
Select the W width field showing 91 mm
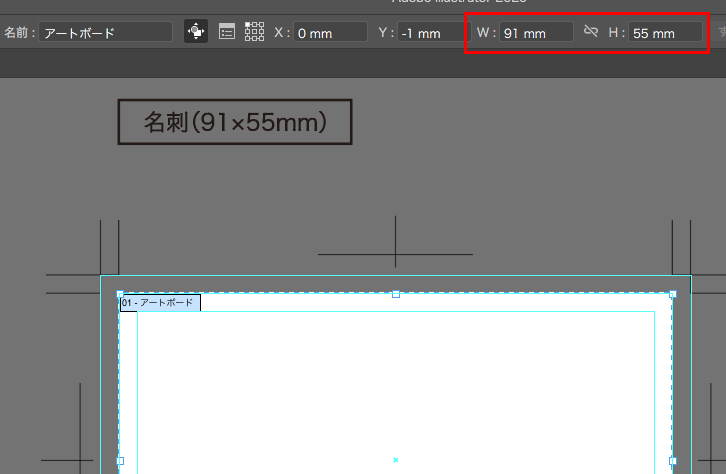coord(536,33)
